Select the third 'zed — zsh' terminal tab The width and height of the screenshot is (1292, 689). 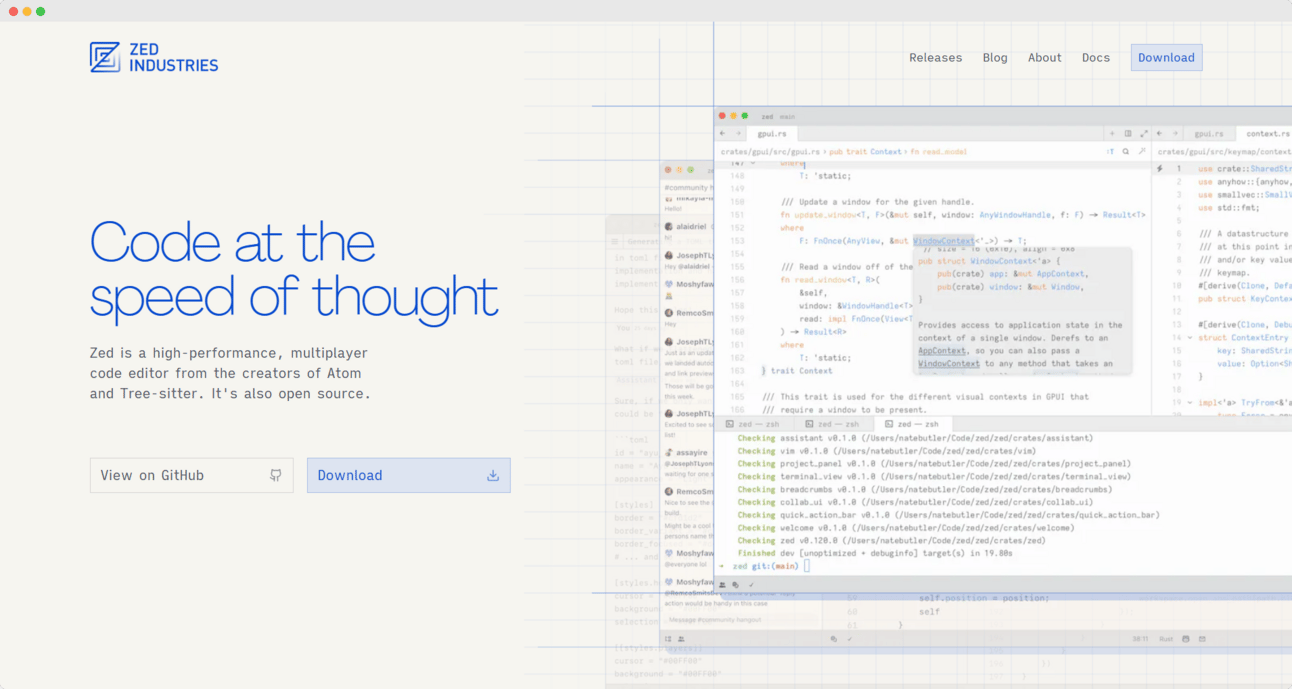click(x=913, y=424)
